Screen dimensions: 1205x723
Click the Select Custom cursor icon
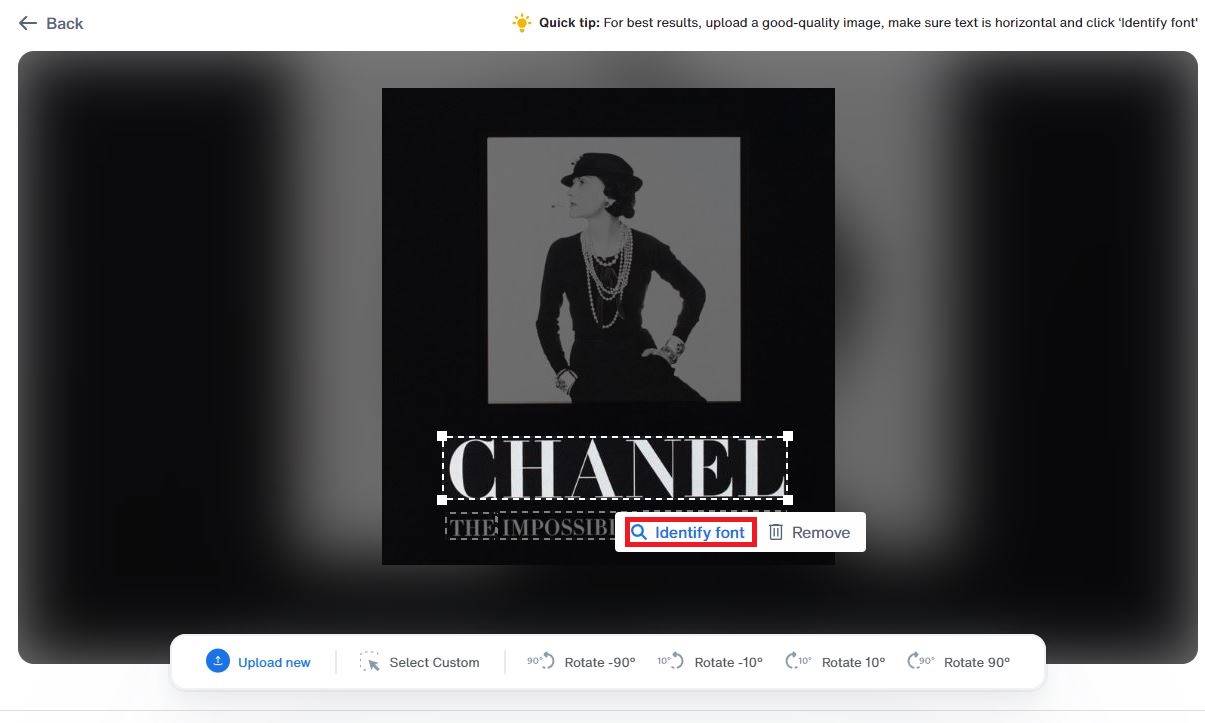point(370,662)
